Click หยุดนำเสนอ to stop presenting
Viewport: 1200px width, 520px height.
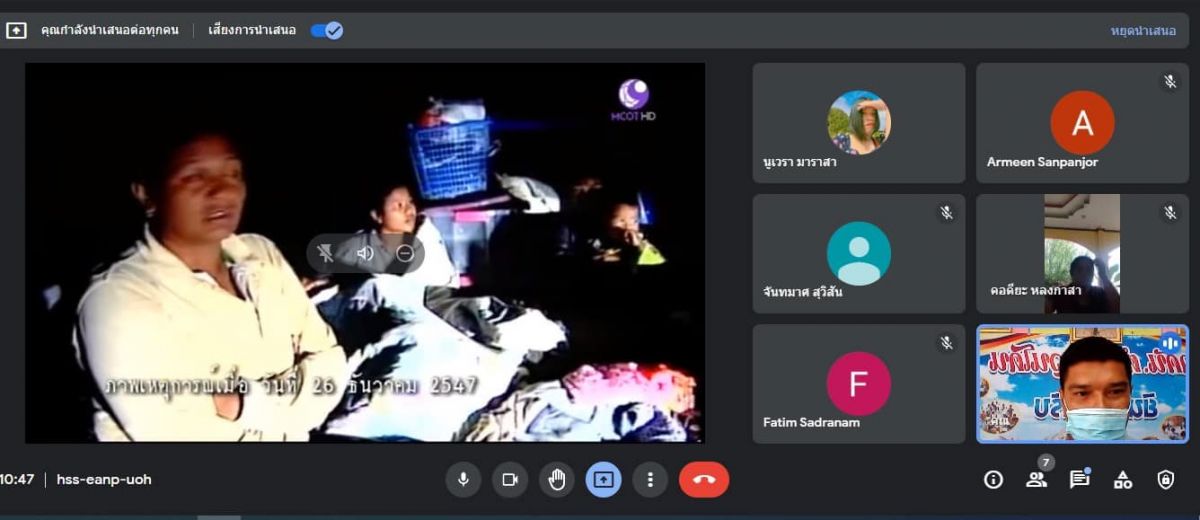[x=1143, y=30]
